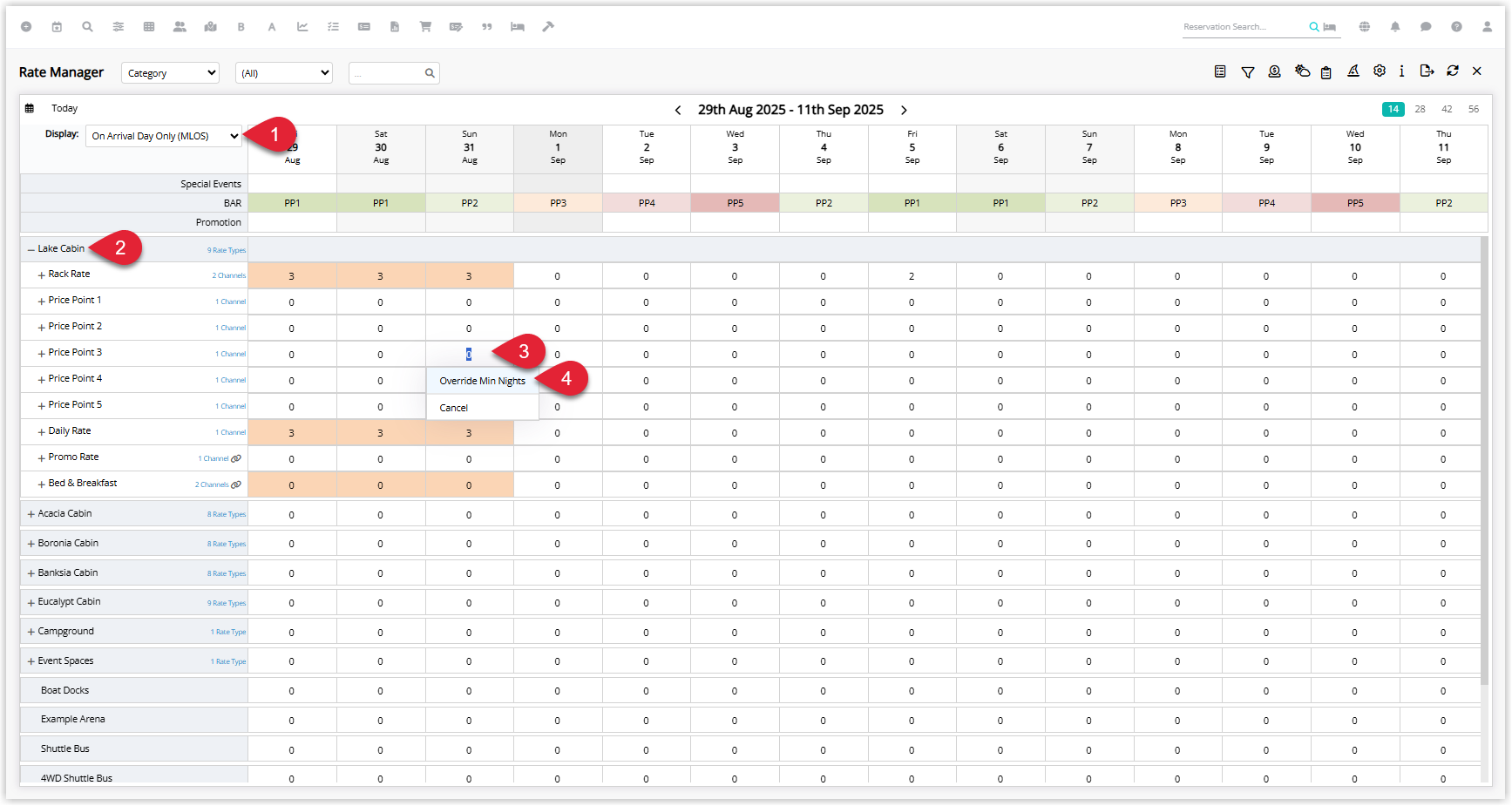Click the quote marks icon in top toolbar
The height and width of the screenshot is (806, 1512).
pos(487,27)
